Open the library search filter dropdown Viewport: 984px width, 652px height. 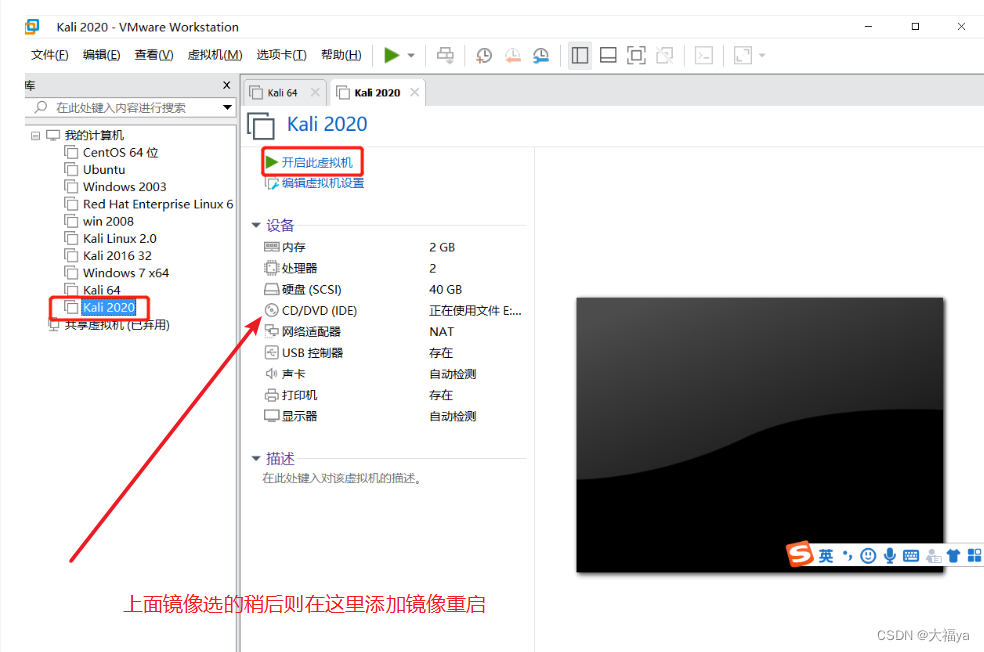point(227,107)
